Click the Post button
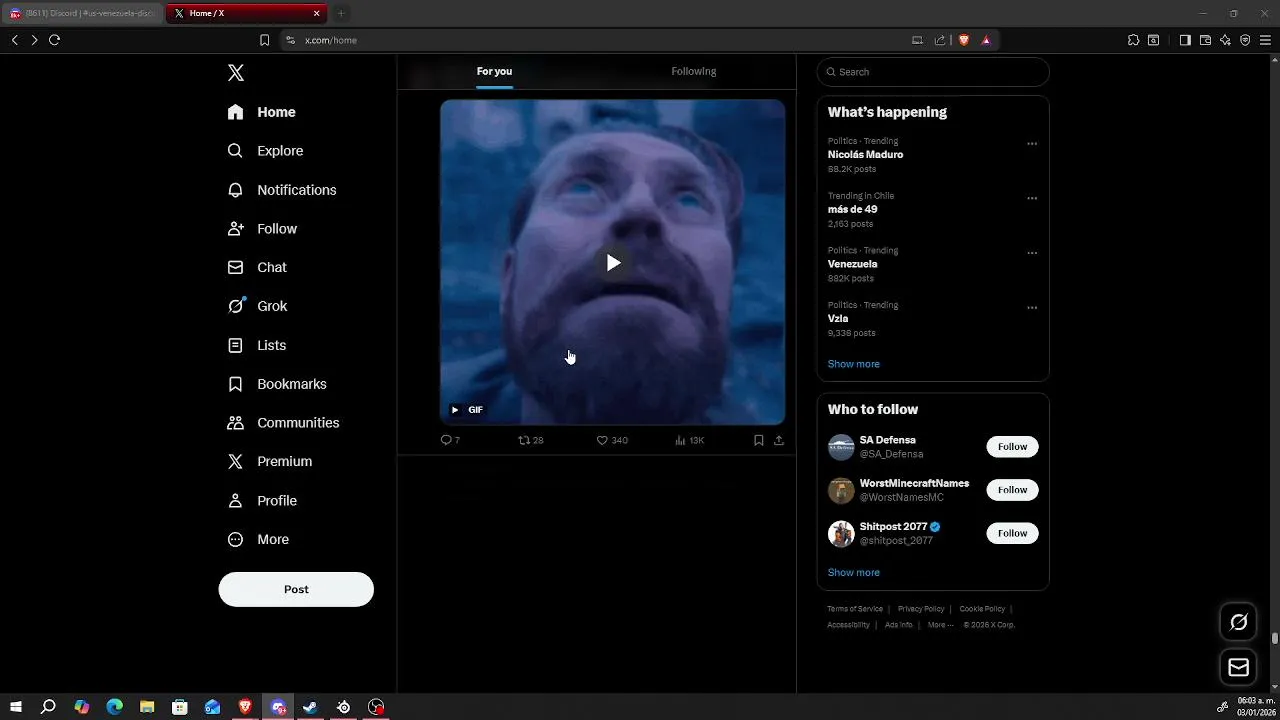1280x720 pixels. tap(296, 589)
